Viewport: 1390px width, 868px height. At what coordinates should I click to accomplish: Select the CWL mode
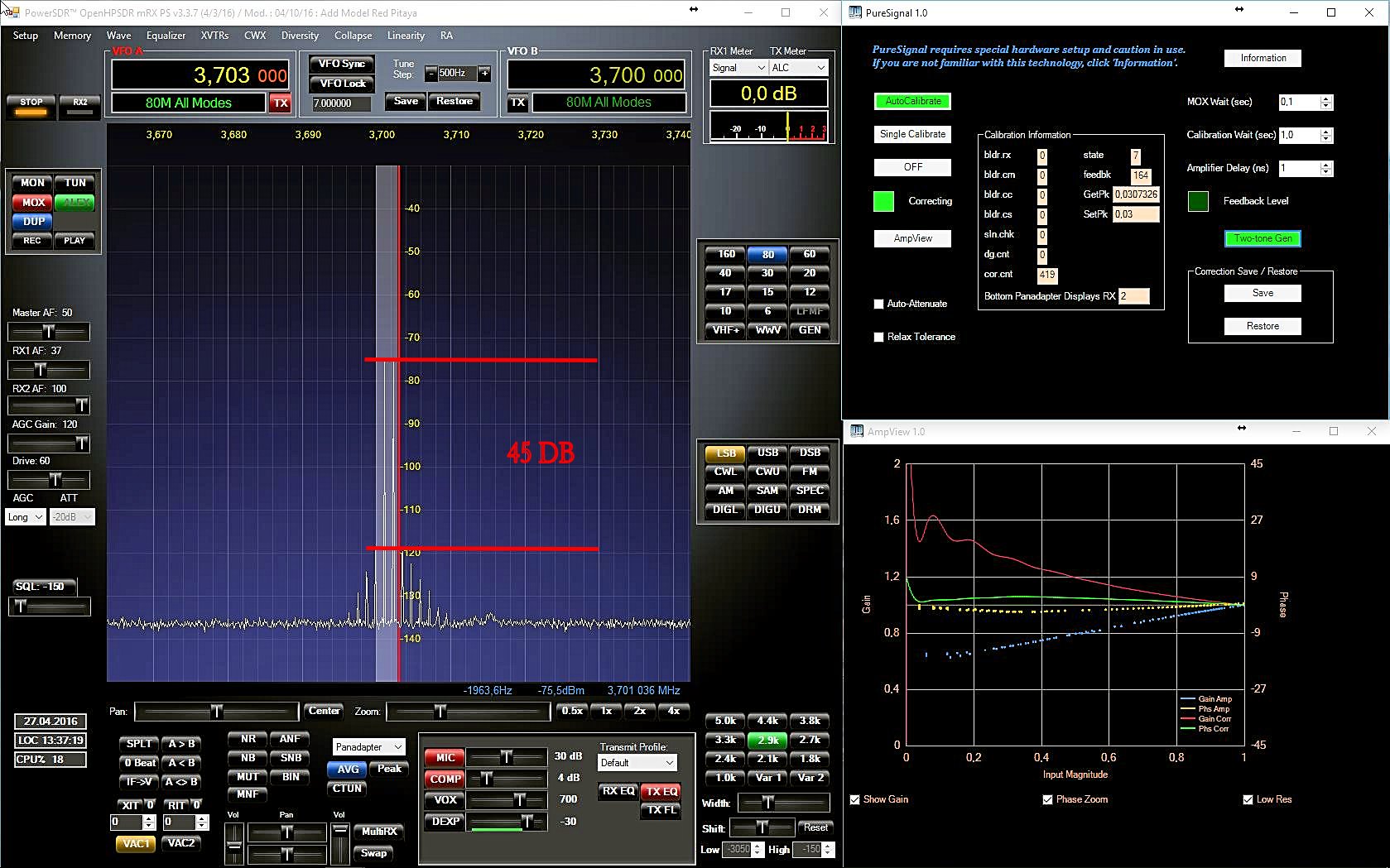pos(725,472)
